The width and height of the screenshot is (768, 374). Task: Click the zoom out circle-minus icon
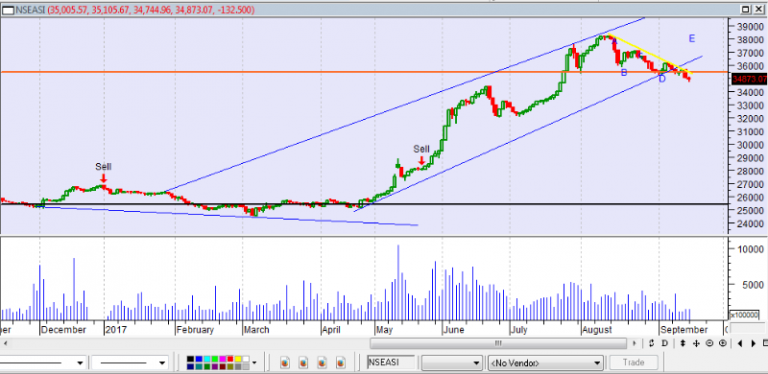pos(709,343)
